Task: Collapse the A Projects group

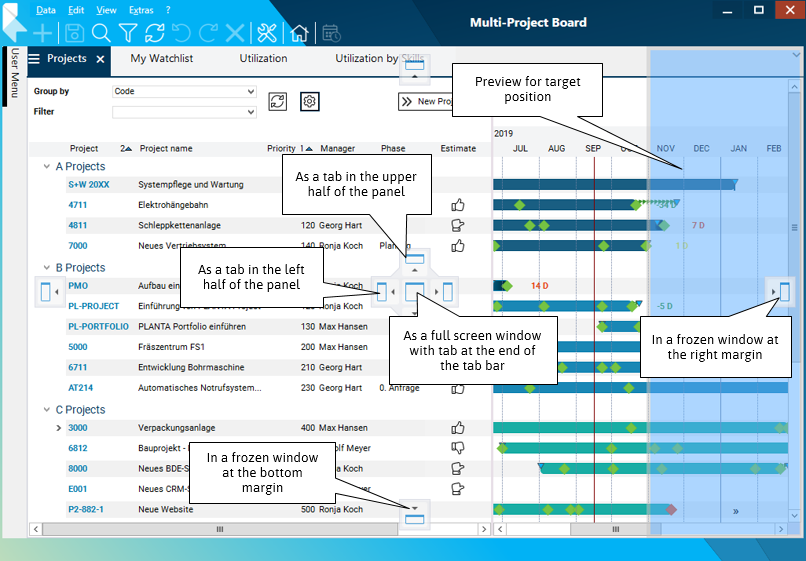Action: coord(46,167)
